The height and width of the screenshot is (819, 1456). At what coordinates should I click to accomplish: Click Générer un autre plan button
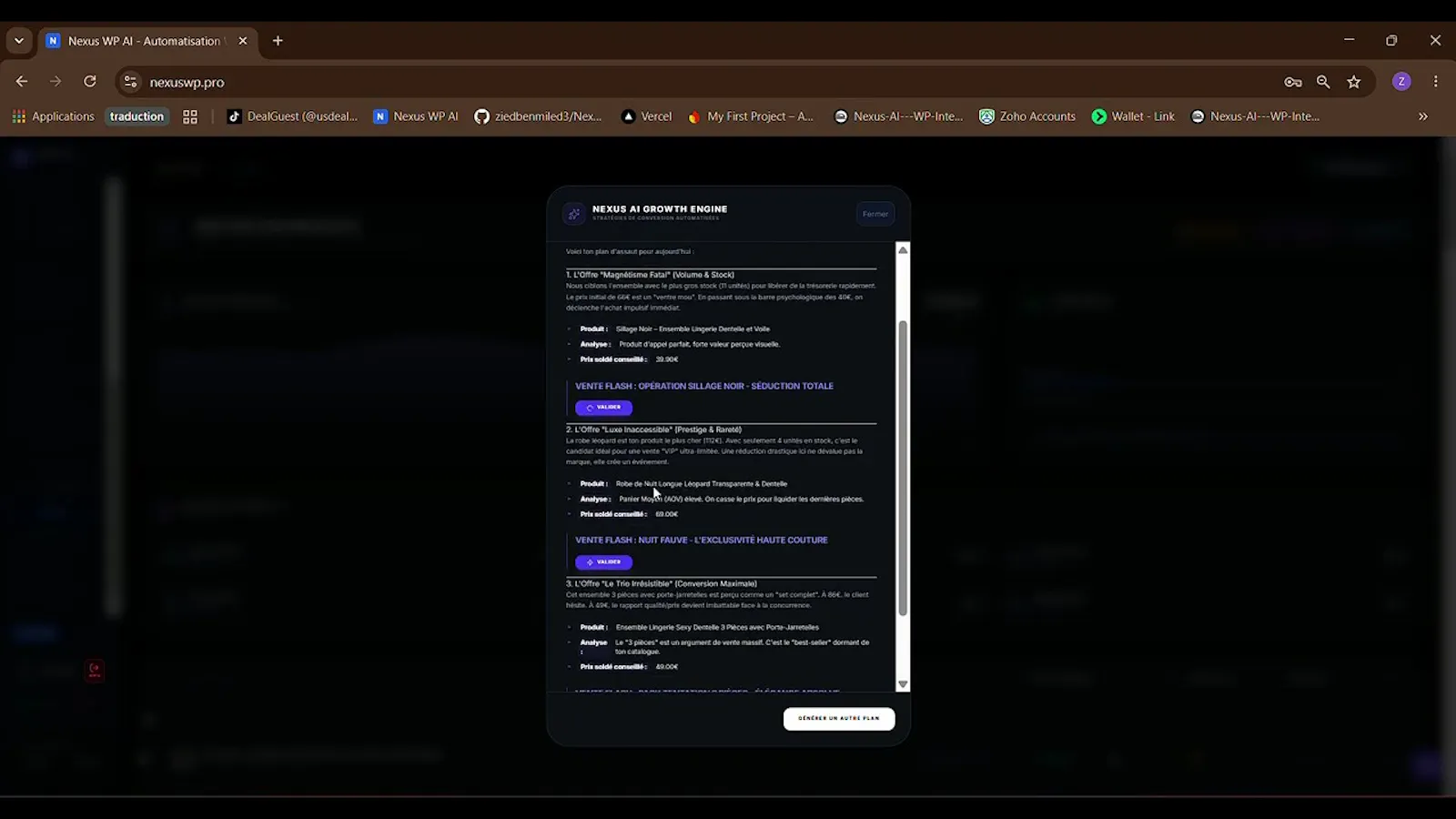pos(839,718)
